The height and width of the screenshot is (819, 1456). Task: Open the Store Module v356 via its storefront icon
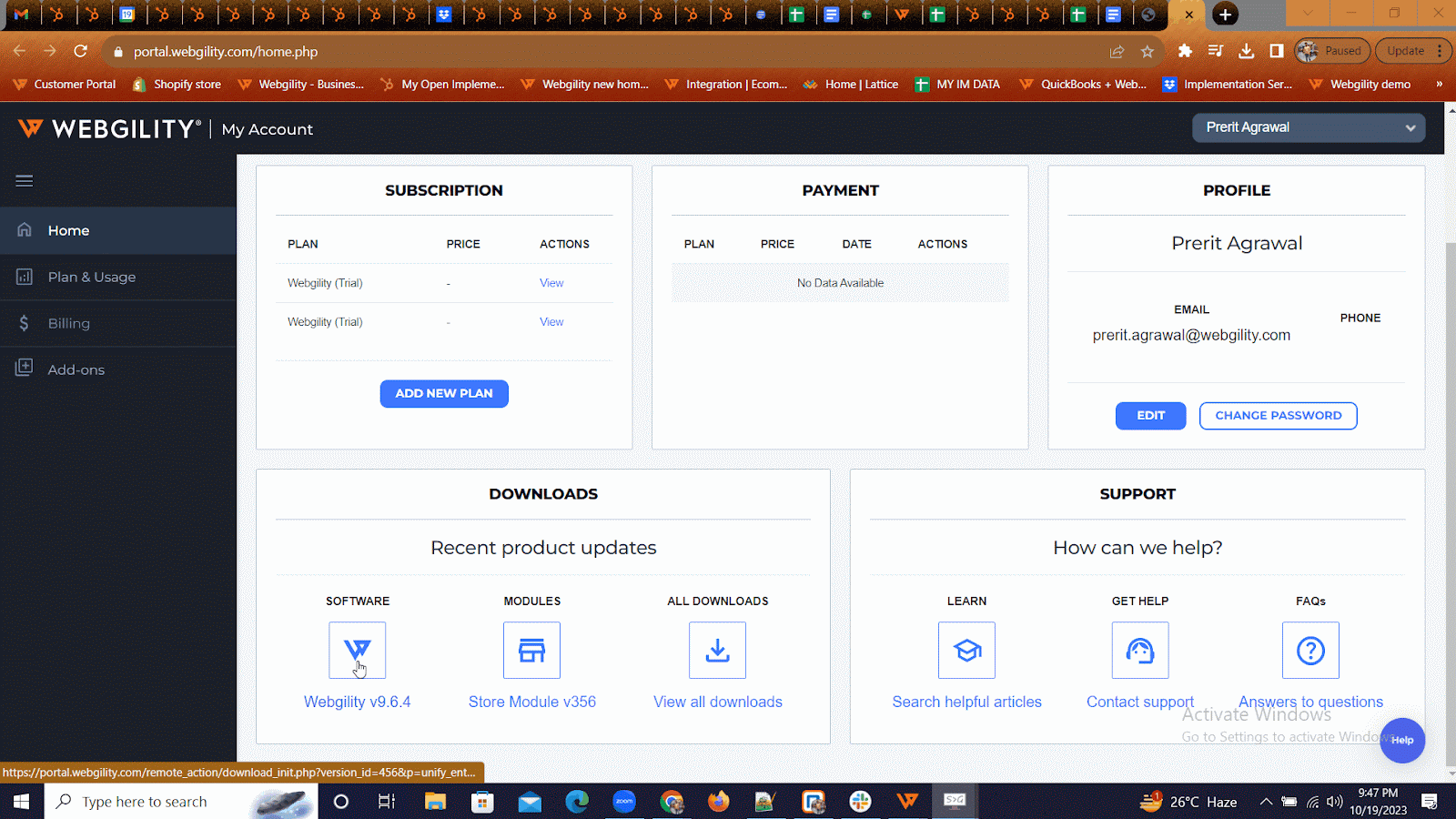coord(531,650)
